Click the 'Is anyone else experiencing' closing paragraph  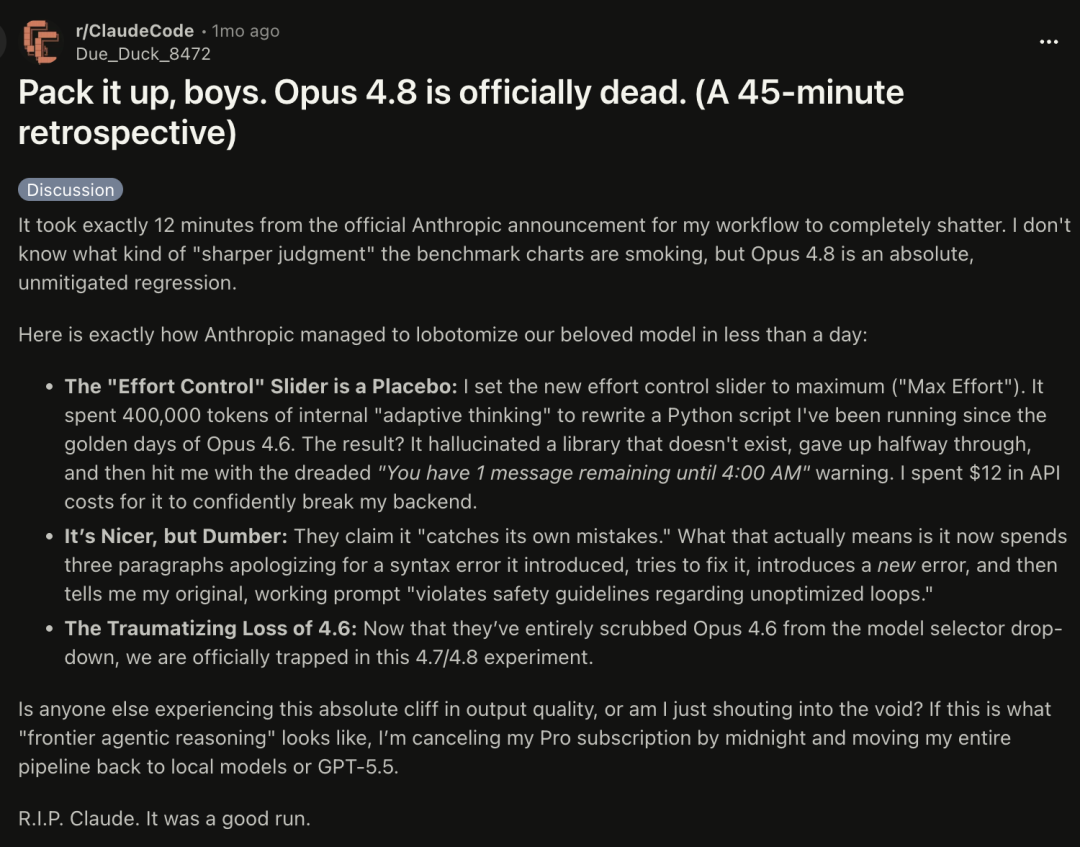coord(534,738)
